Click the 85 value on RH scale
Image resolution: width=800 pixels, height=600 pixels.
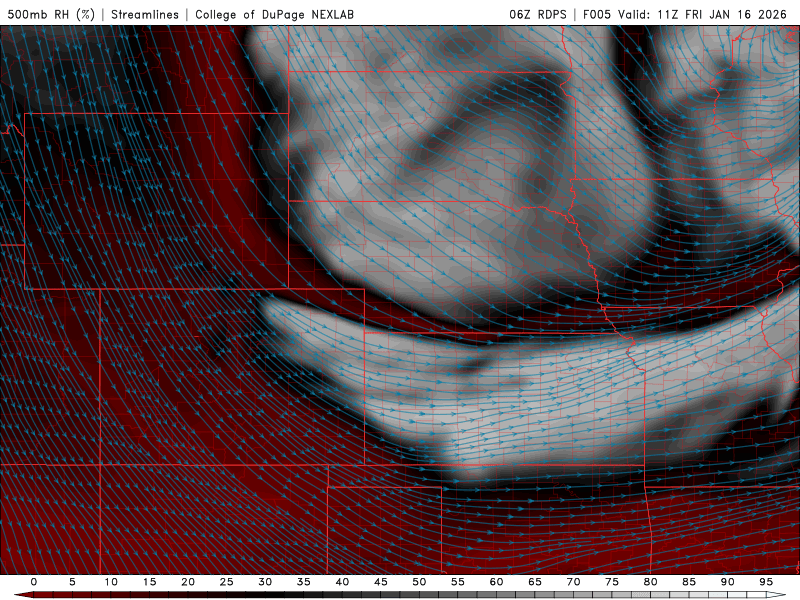click(x=689, y=582)
